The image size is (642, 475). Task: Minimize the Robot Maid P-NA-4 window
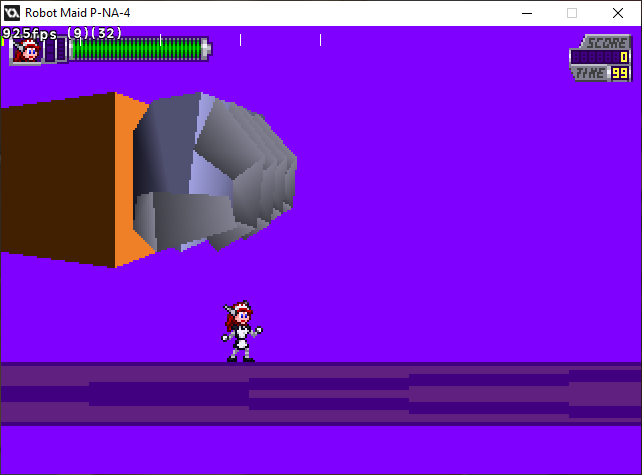click(x=527, y=13)
